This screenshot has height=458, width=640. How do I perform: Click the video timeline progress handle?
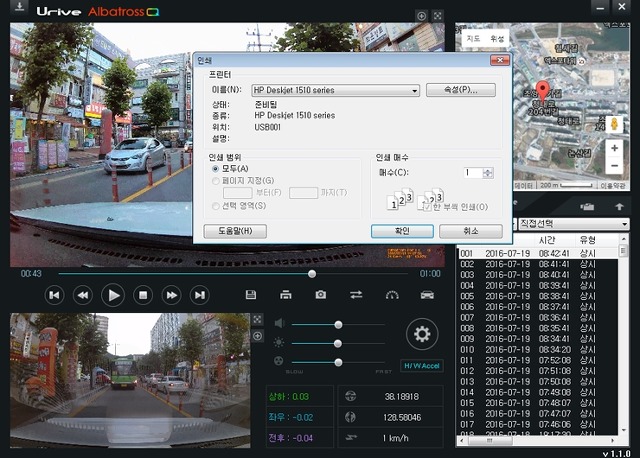[312, 274]
